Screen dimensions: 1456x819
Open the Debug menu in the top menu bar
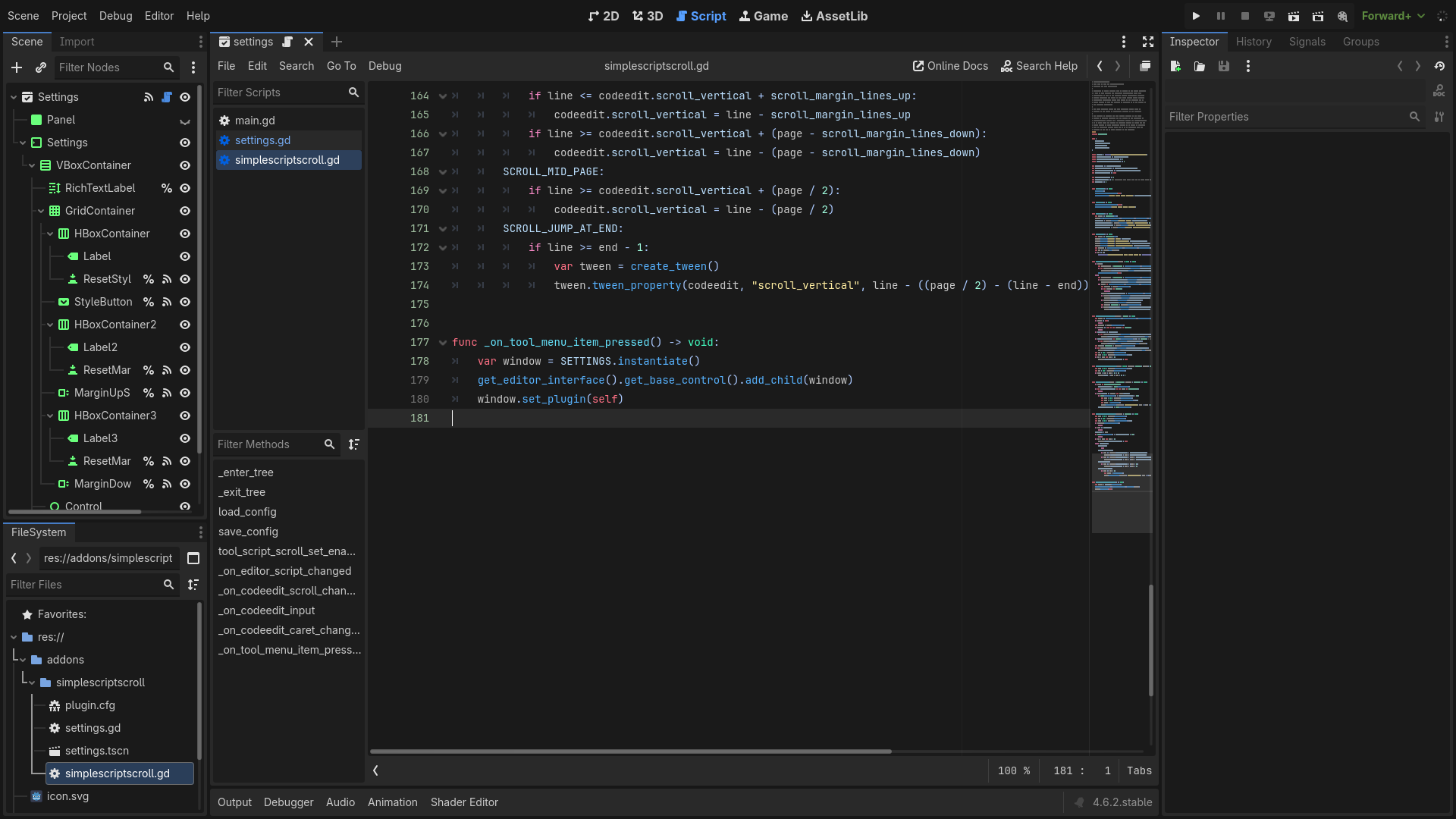[x=115, y=16]
